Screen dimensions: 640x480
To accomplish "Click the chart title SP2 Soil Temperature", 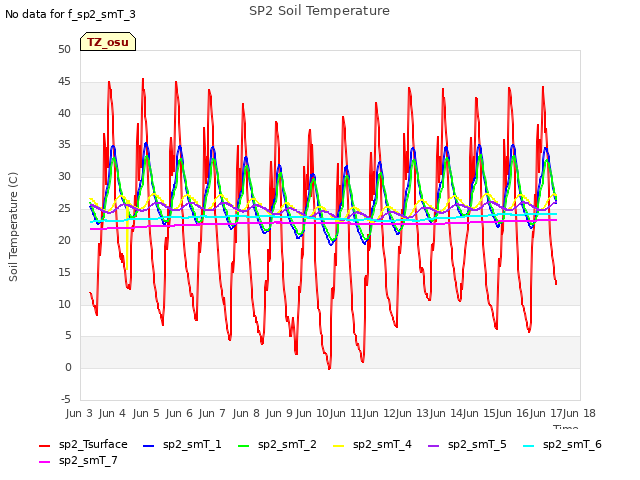I will pos(319,11).
